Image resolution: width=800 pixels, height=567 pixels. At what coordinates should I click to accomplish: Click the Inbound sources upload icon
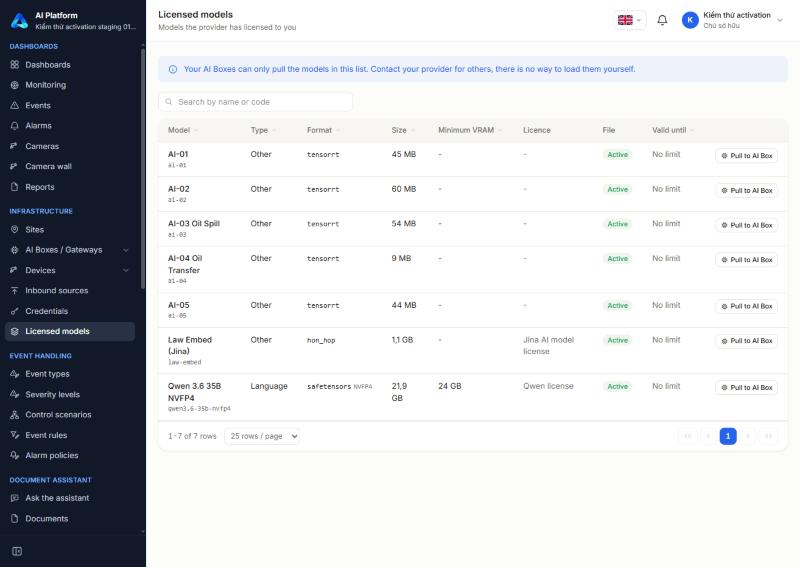click(14, 290)
